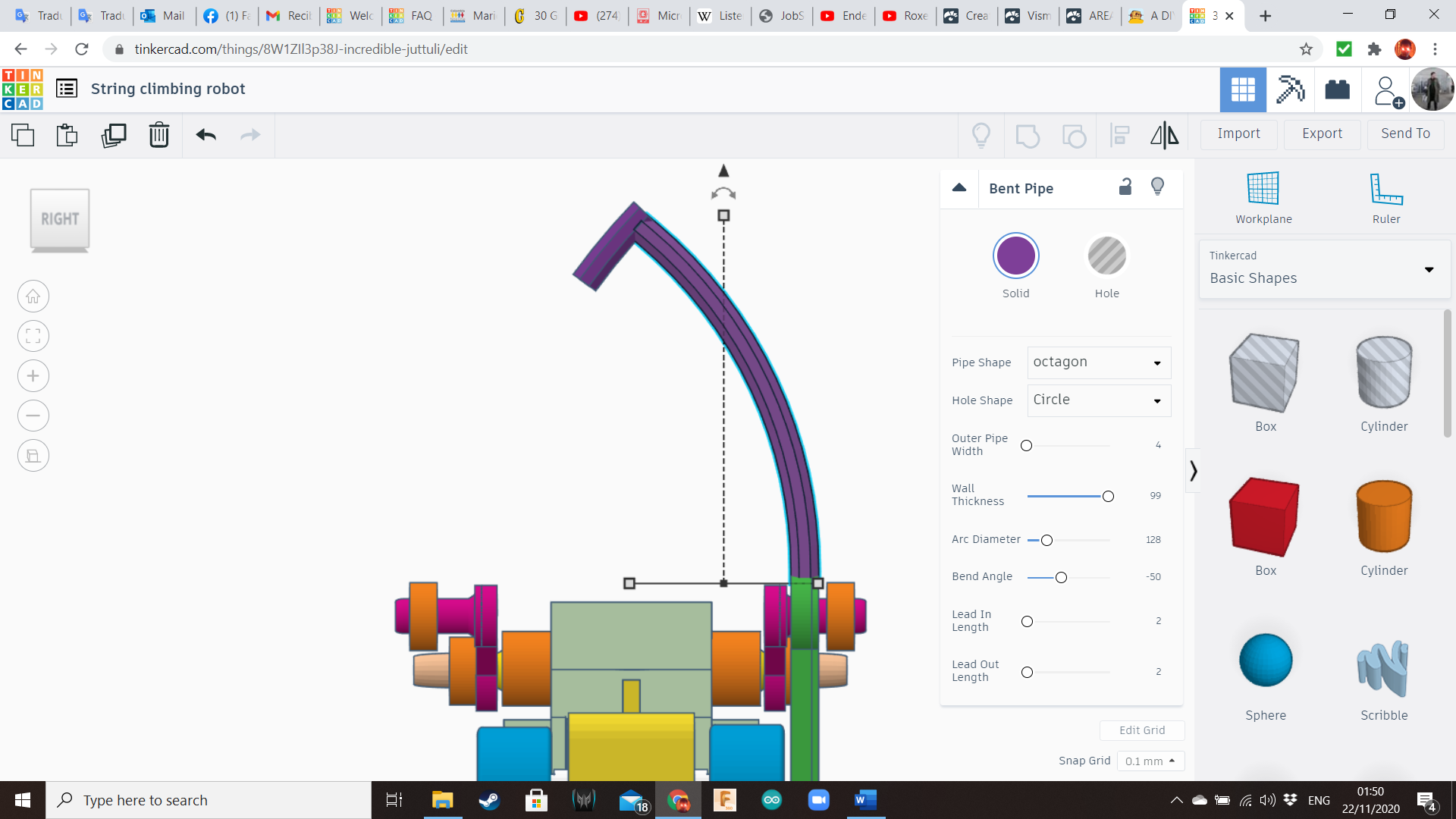Duplicate the selected shape
Image resolution: width=1456 pixels, height=819 pixels.
click(x=114, y=135)
